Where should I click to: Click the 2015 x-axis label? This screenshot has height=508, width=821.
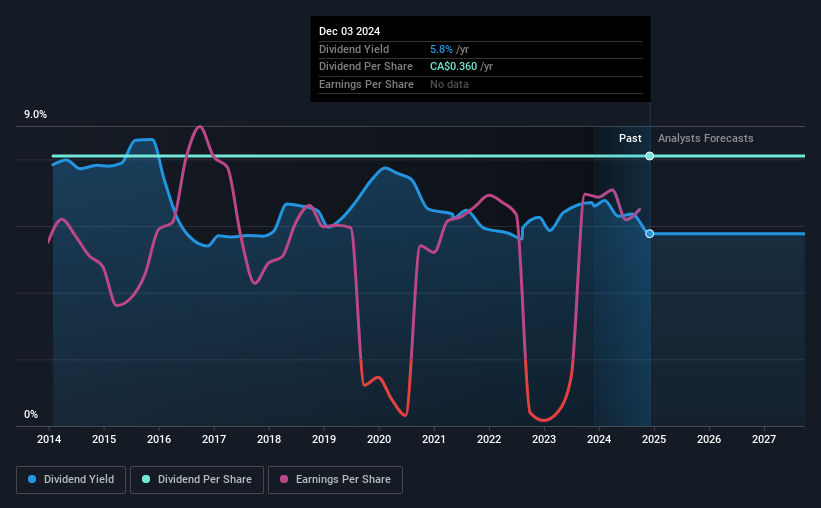[104, 439]
